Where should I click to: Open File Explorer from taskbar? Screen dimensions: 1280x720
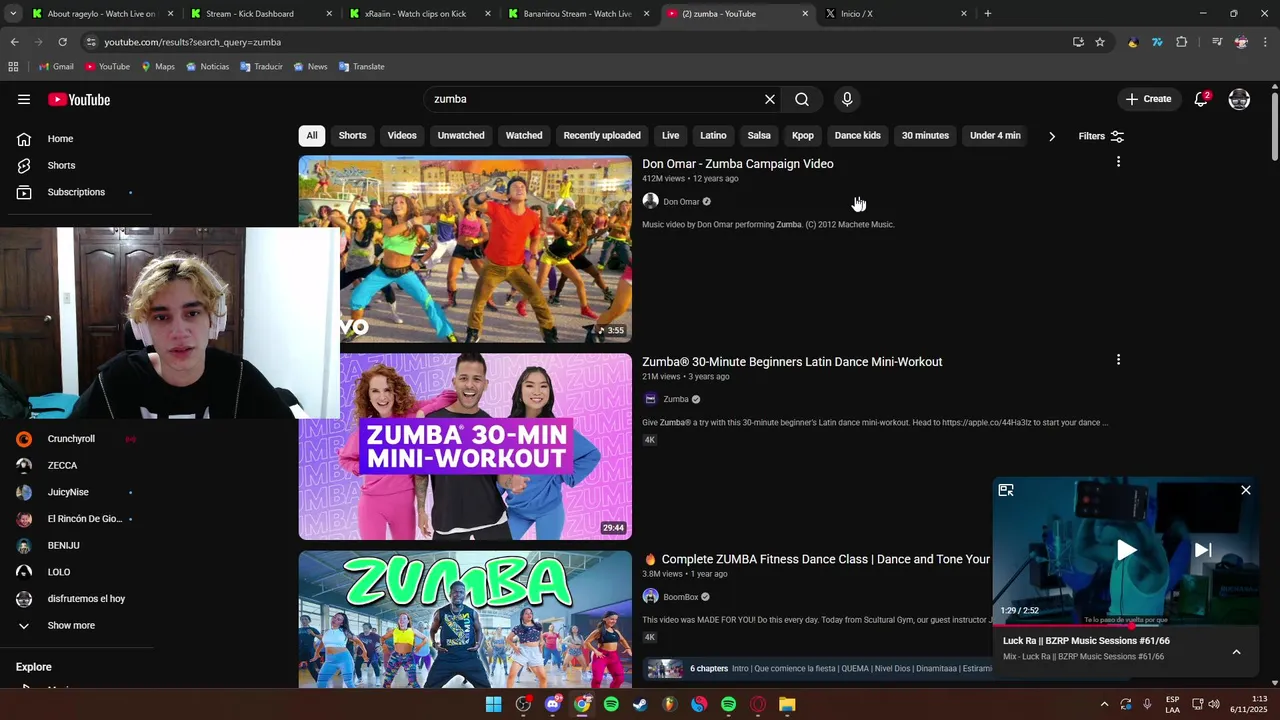[787, 704]
